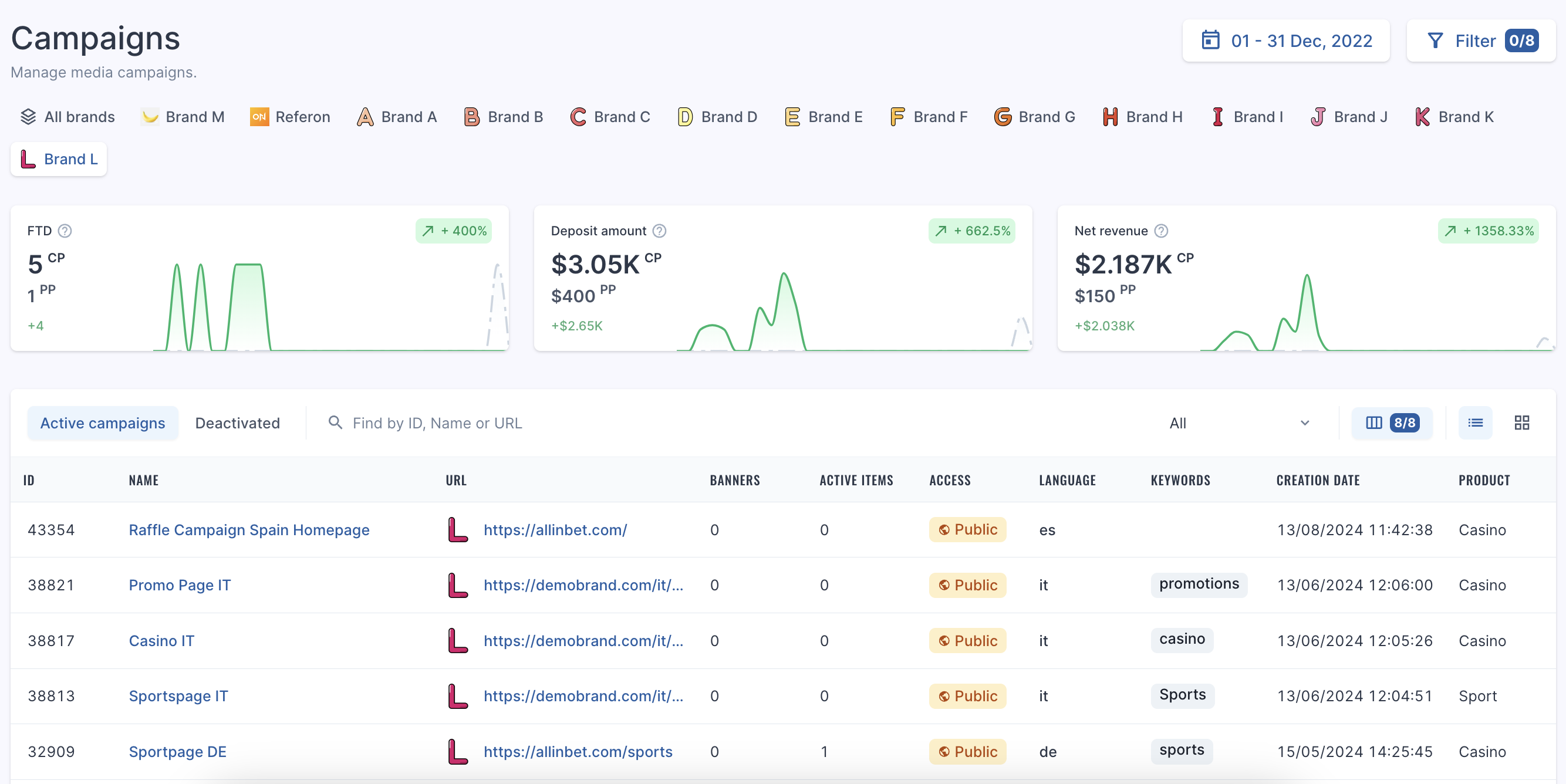Open the date range calendar icon
Image resolution: width=1566 pixels, height=784 pixels.
click(x=1210, y=40)
